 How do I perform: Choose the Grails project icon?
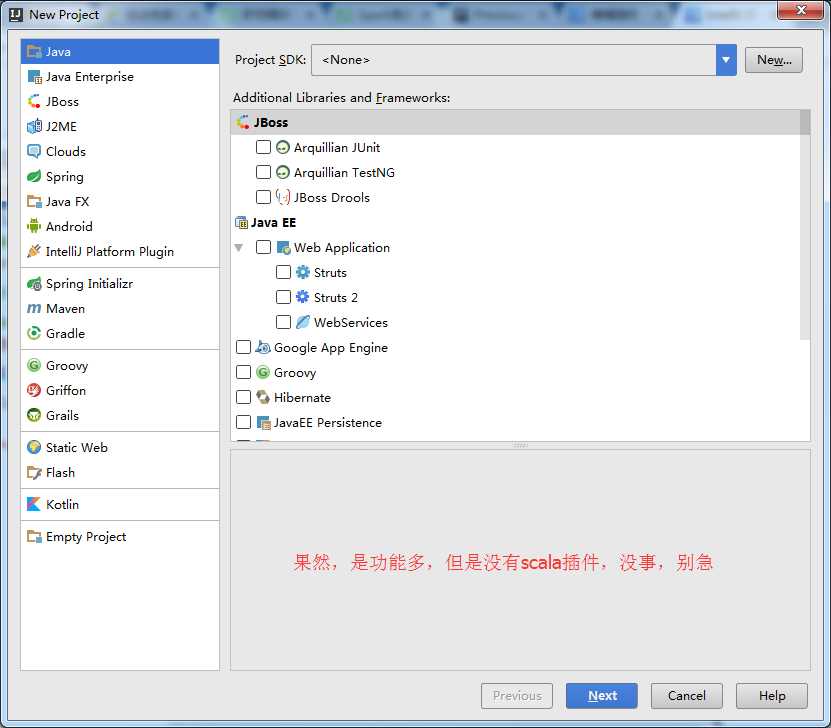(x=34, y=415)
